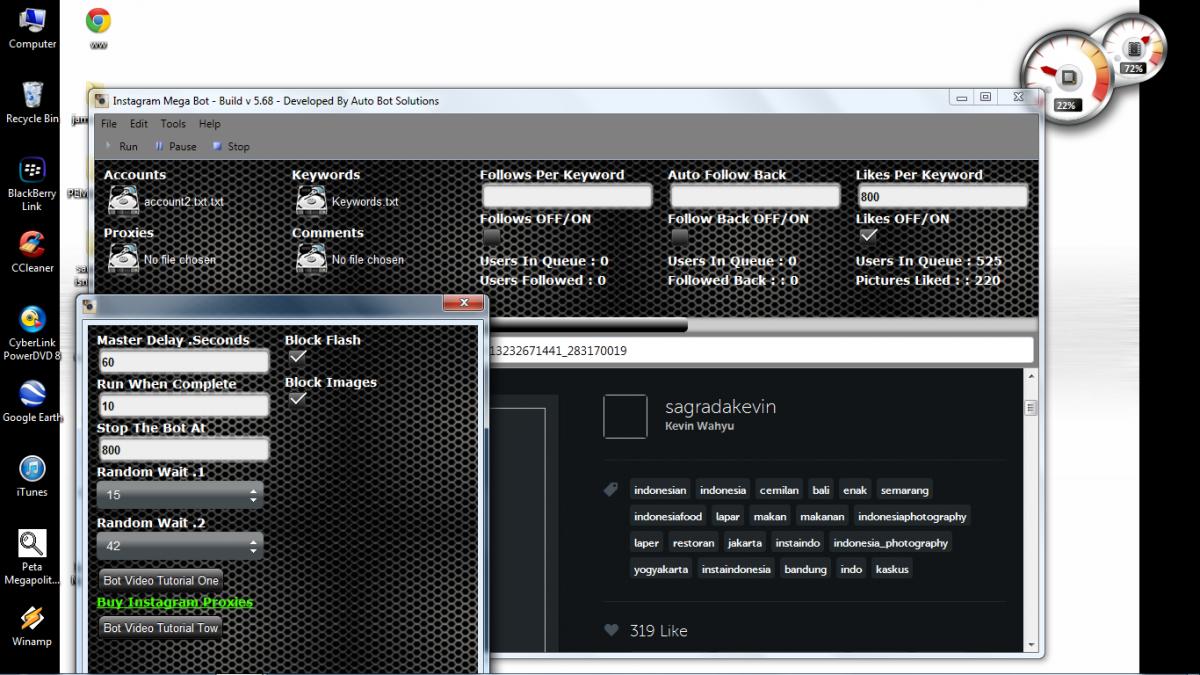
Task: Click the instaindonesia hashtag
Action: (x=736, y=569)
